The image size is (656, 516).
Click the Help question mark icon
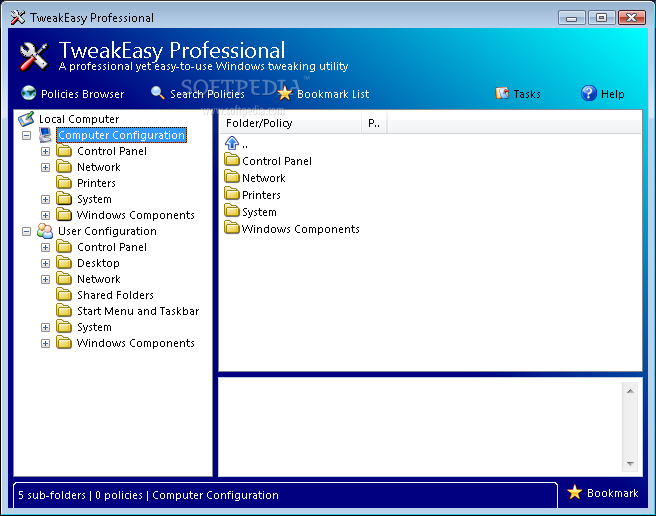coord(589,93)
